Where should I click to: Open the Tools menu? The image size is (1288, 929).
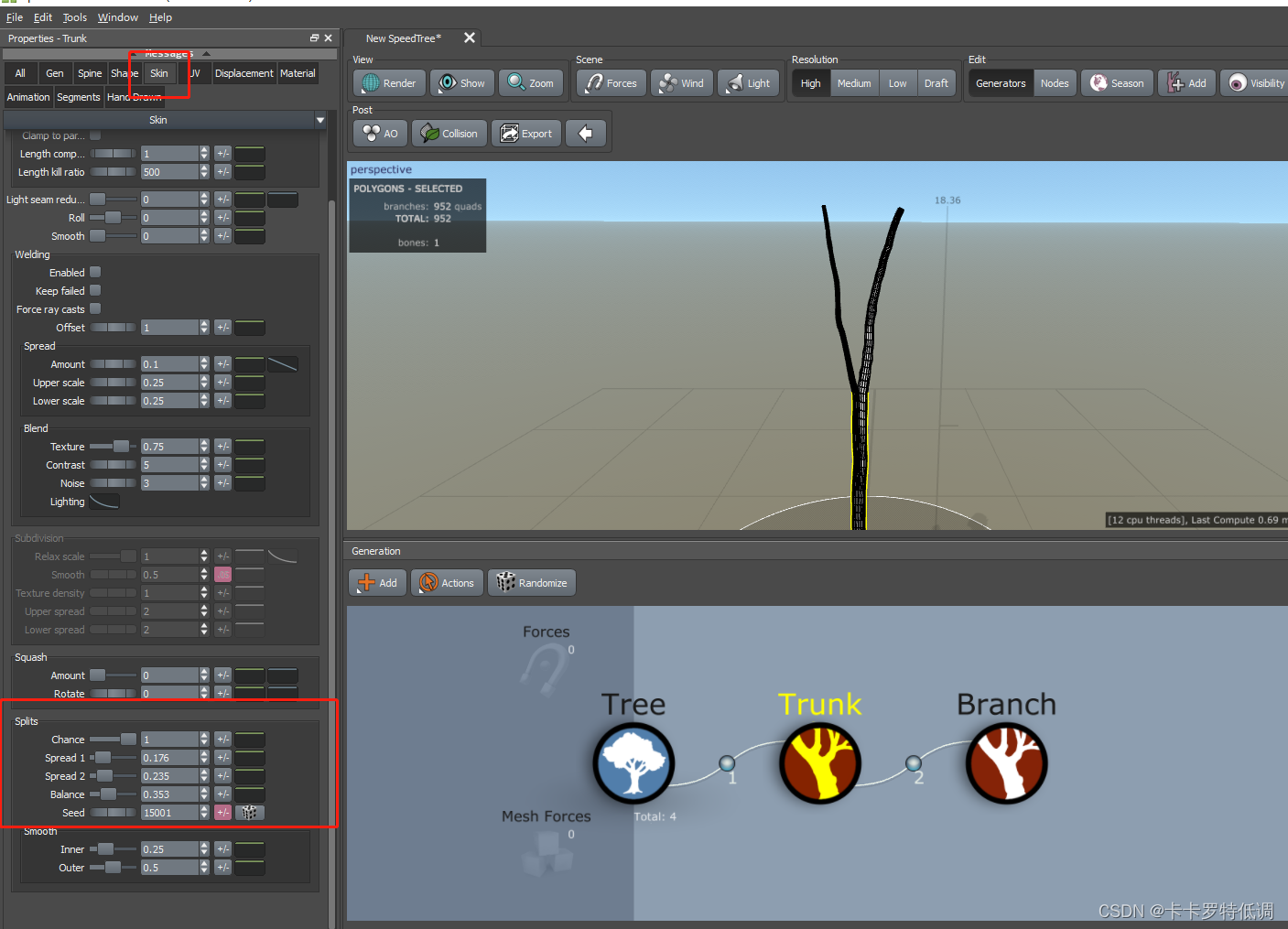(x=75, y=17)
